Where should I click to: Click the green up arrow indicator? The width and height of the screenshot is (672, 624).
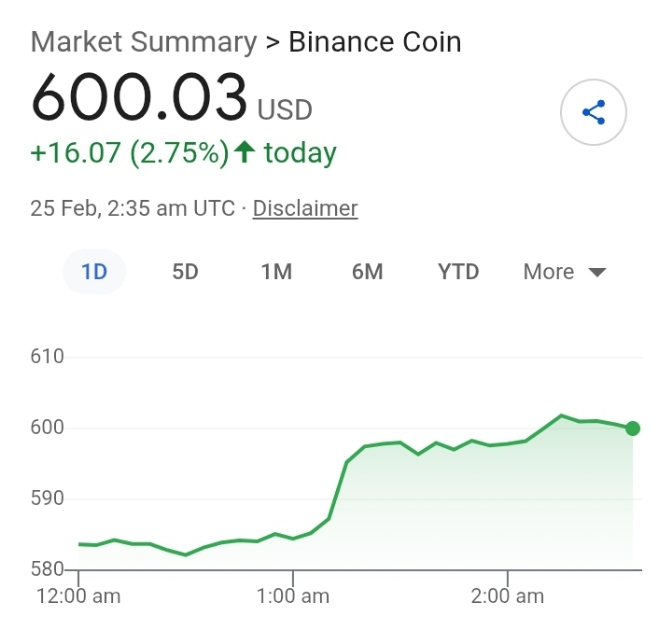click(245, 152)
